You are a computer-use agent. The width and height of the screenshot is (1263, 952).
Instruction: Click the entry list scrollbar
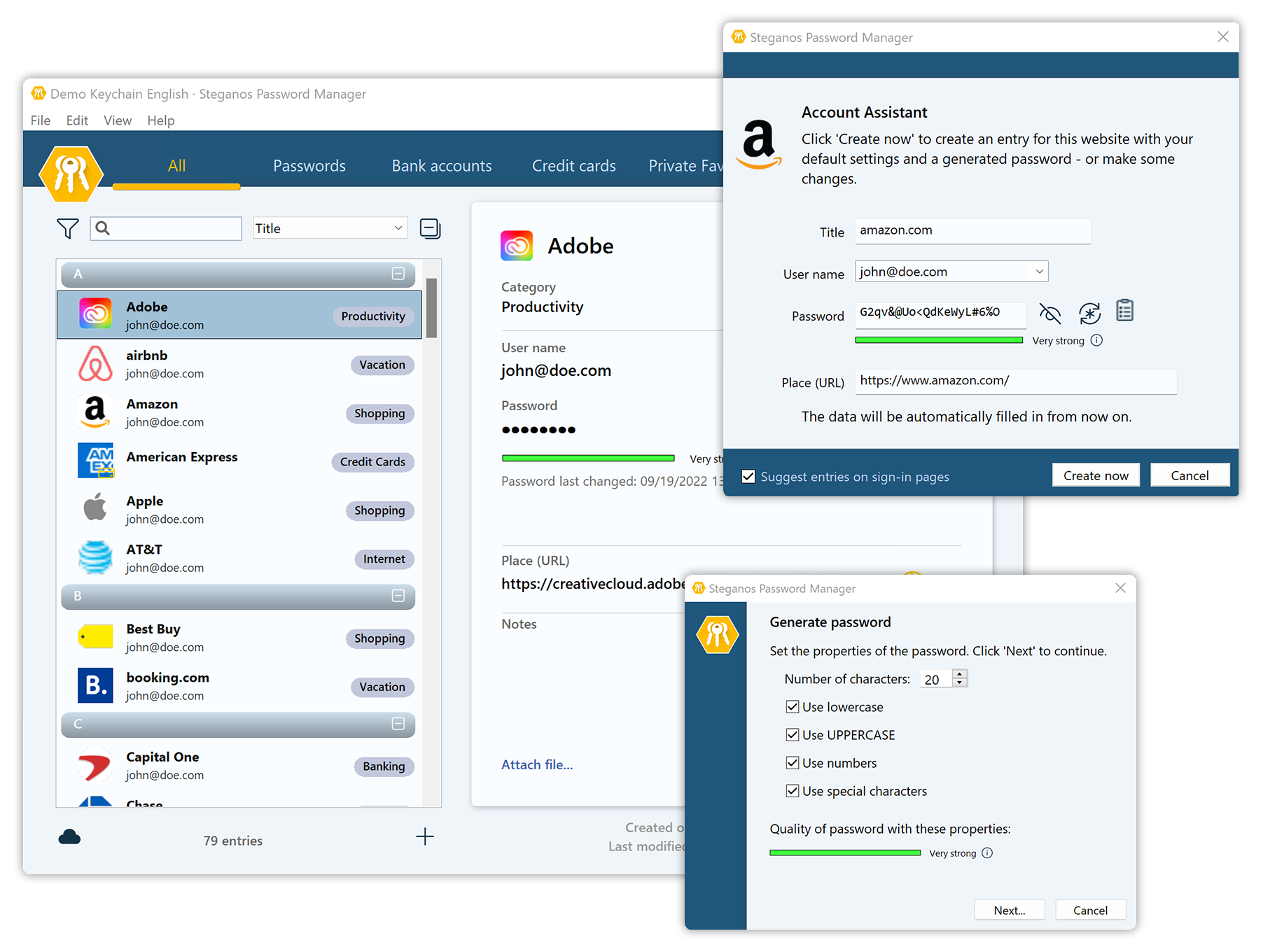[x=431, y=308]
